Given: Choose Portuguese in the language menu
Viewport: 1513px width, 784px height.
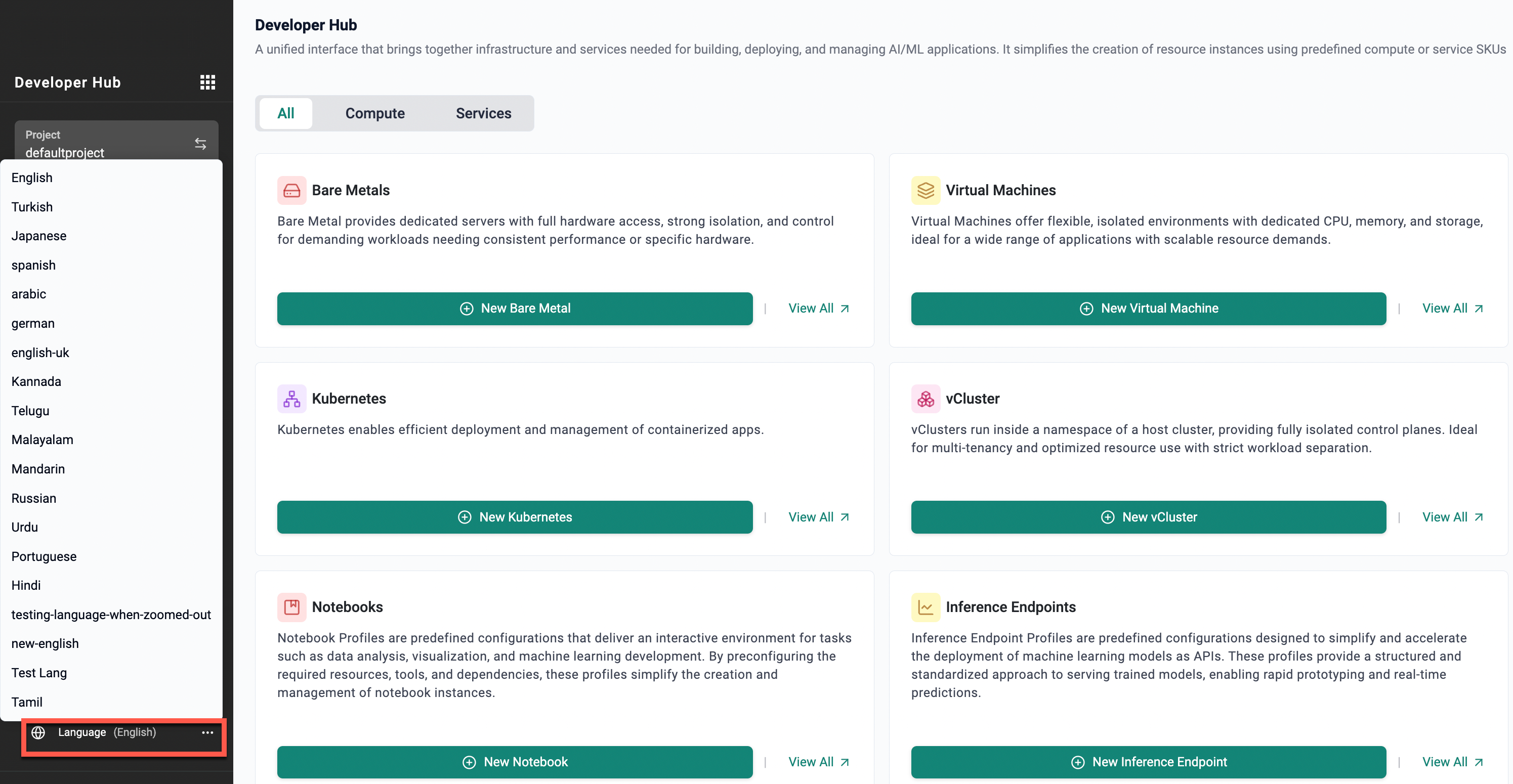Looking at the screenshot, I should click(44, 556).
